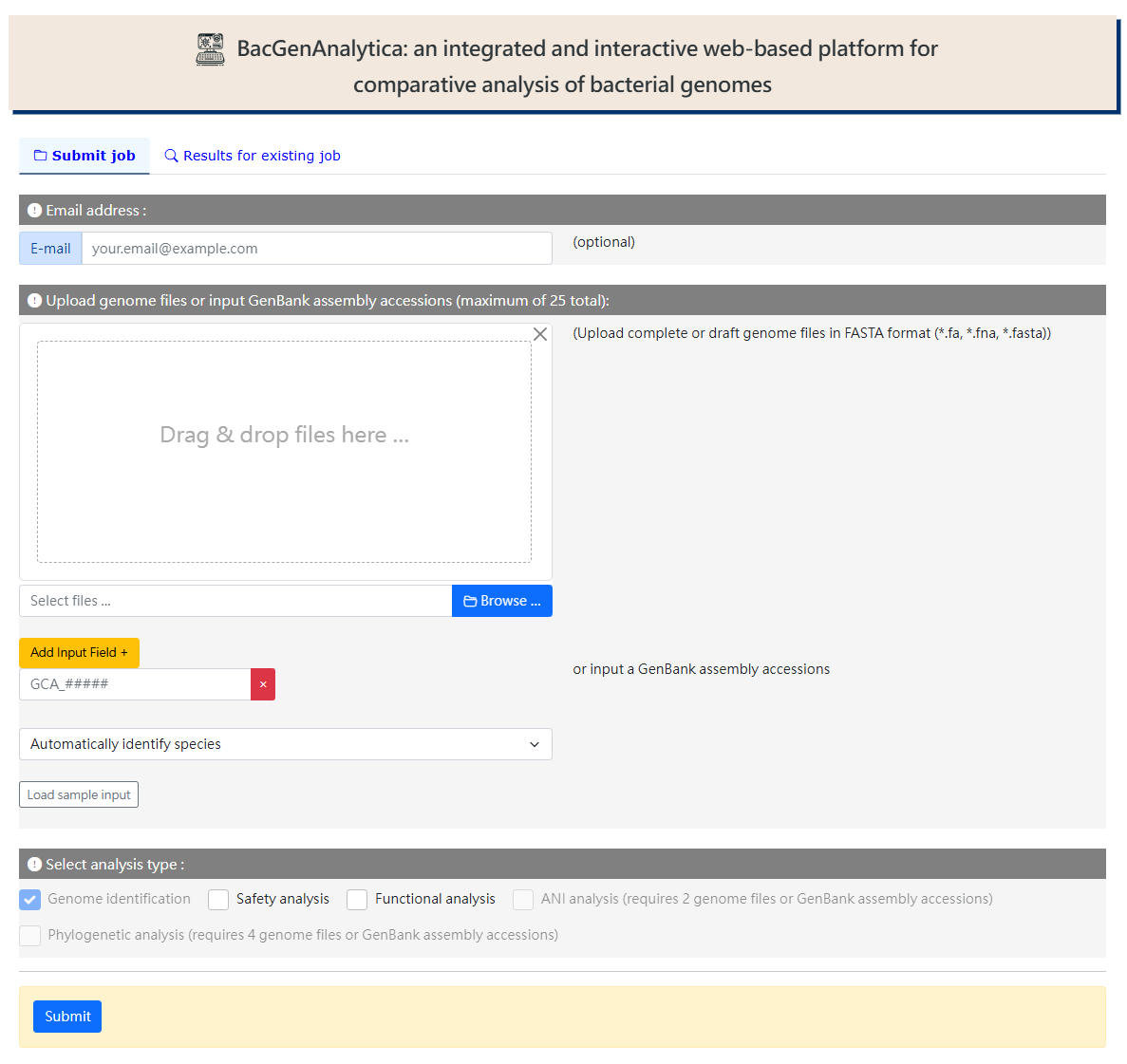Screen dimensions: 1127x1064
Task: Remove GenBank accession field with red X
Action: (x=263, y=684)
